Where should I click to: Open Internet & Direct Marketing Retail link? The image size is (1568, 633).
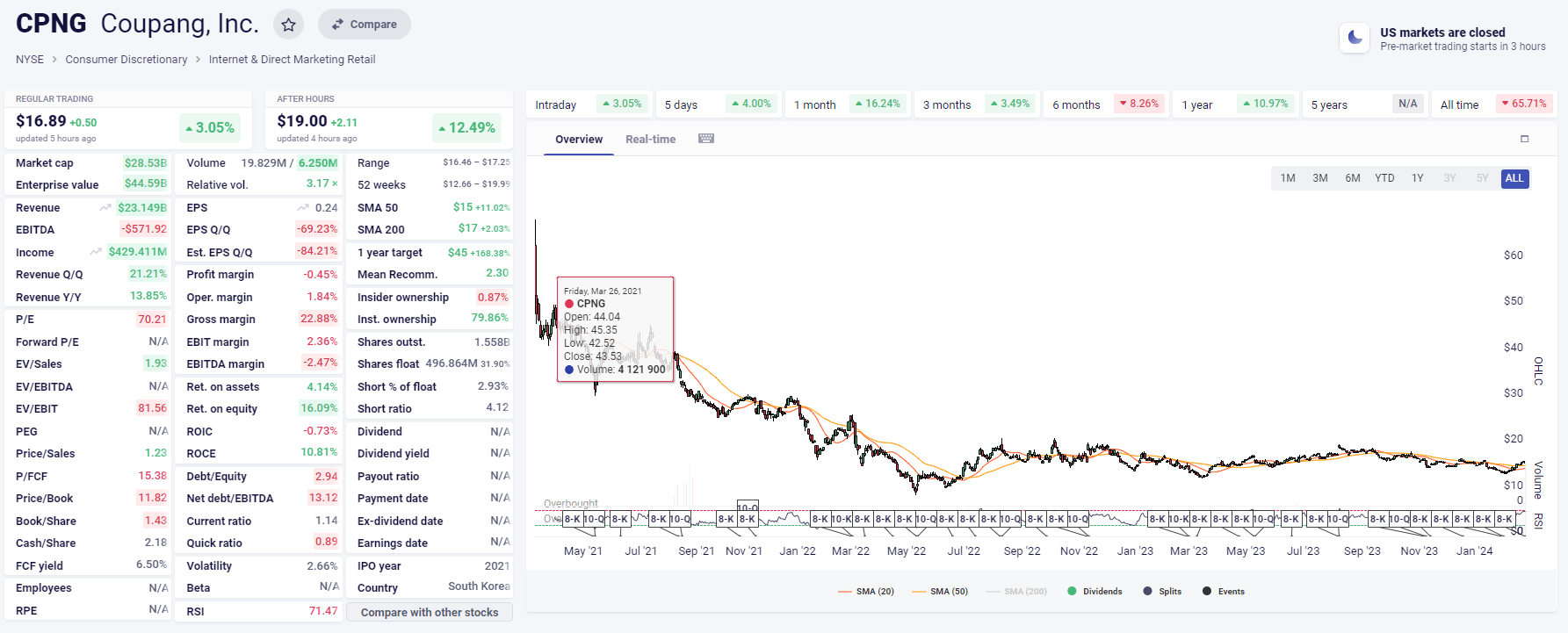click(293, 60)
